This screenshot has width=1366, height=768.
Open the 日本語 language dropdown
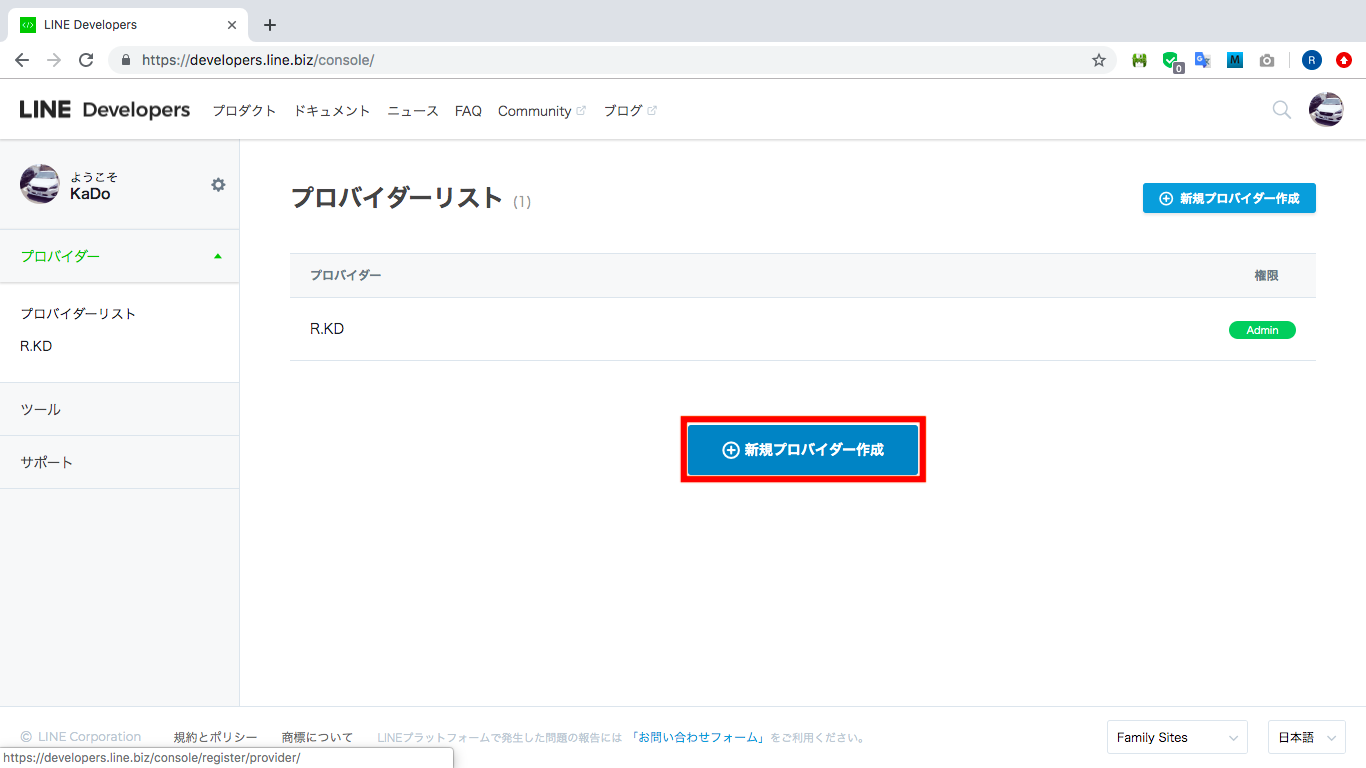pos(1306,737)
